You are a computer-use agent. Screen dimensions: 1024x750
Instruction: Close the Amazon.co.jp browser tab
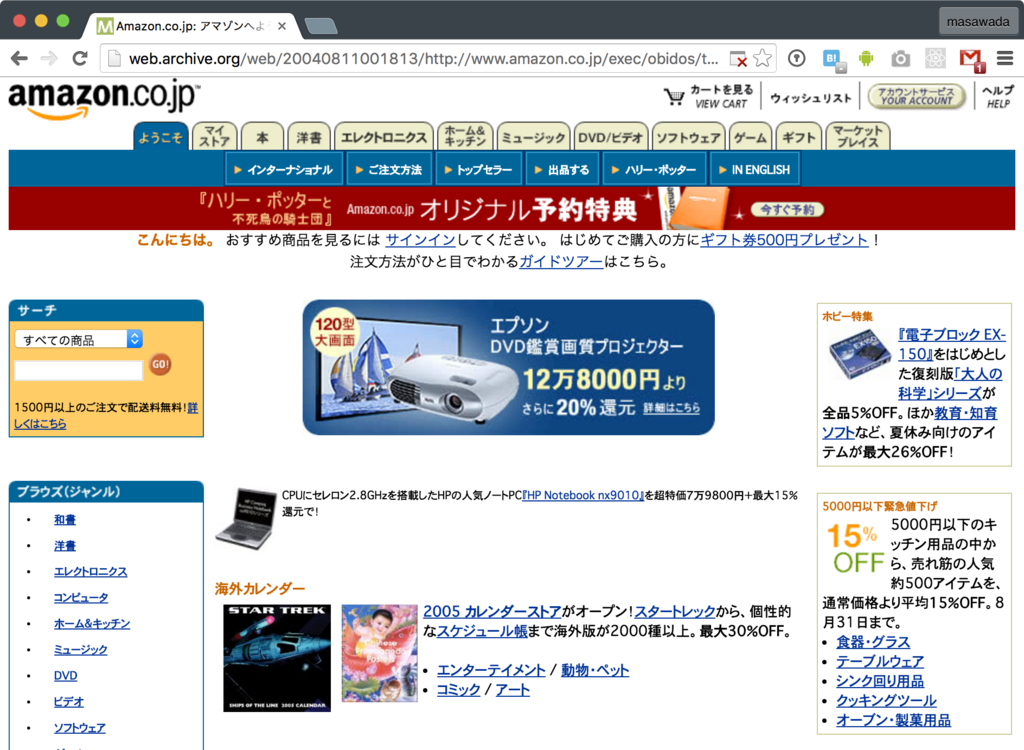pyautogui.click(x=281, y=26)
